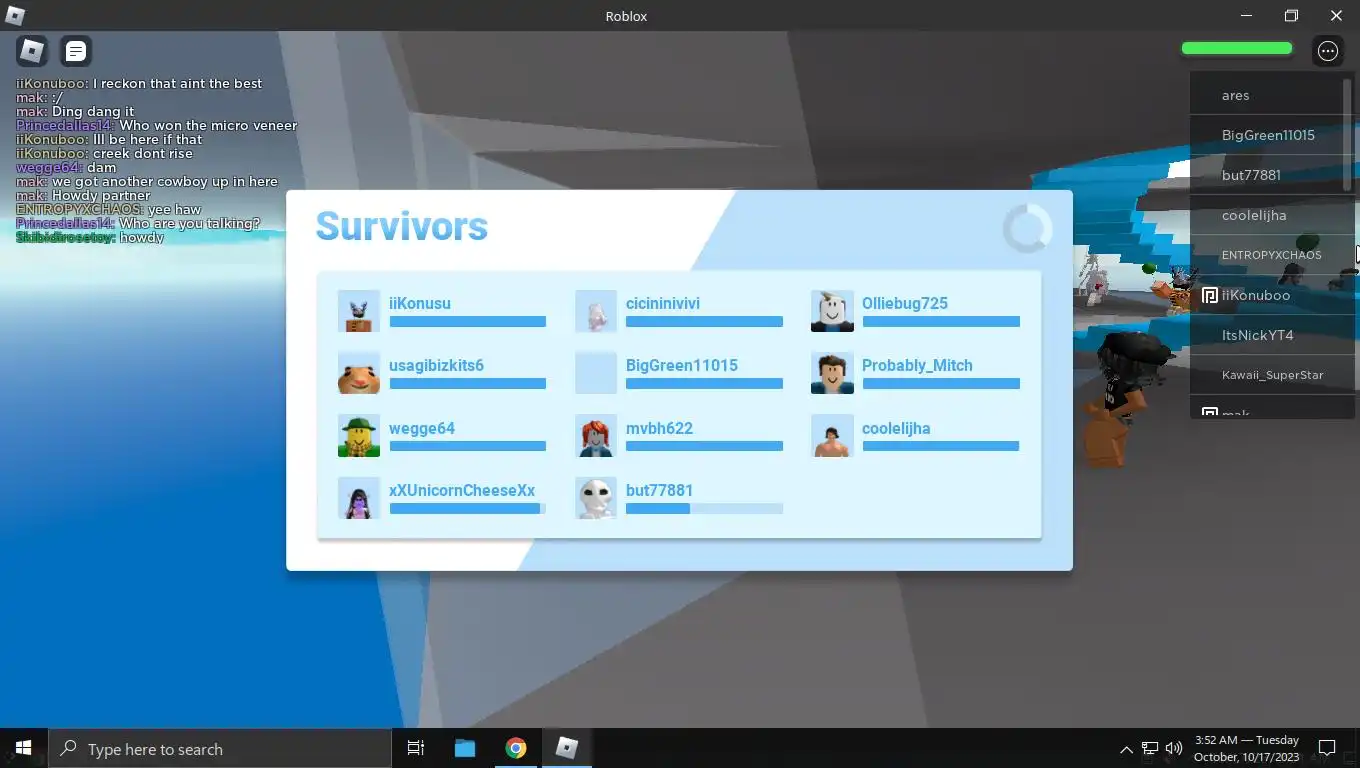Click usagibizkits6's avatar thumbnail
This screenshot has width=1360, height=768.
(x=359, y=373)
